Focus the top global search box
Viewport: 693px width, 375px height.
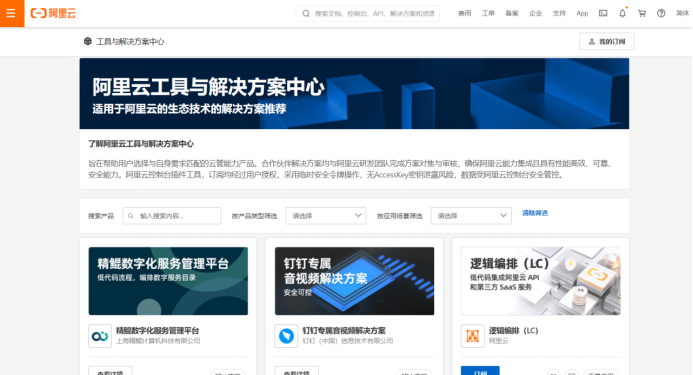pos(368,13)
